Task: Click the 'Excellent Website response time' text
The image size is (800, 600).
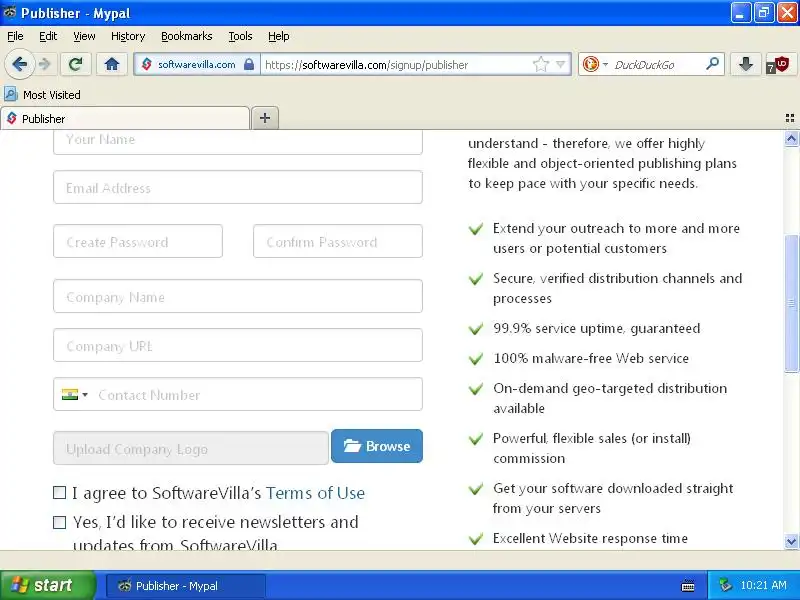Action: click(590, 538)
